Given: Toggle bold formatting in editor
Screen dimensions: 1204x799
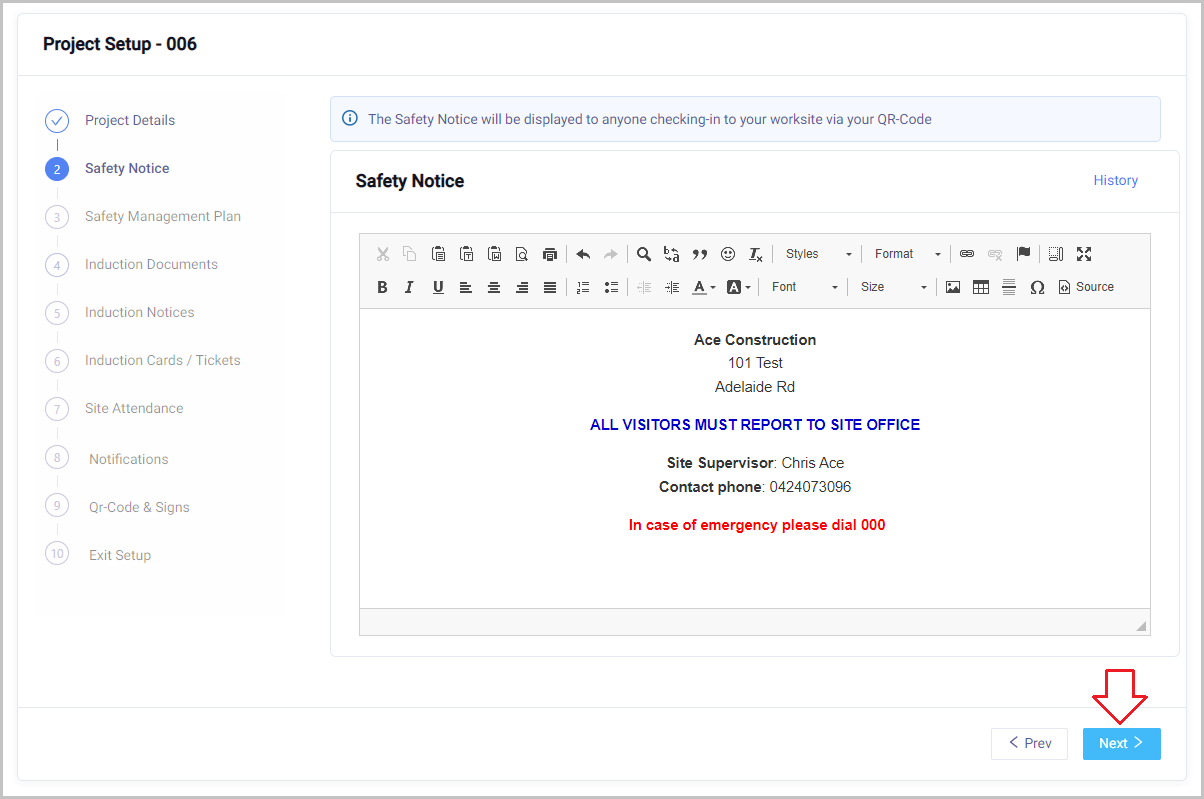Looking at the screenshot, I should tap(382, 287).
